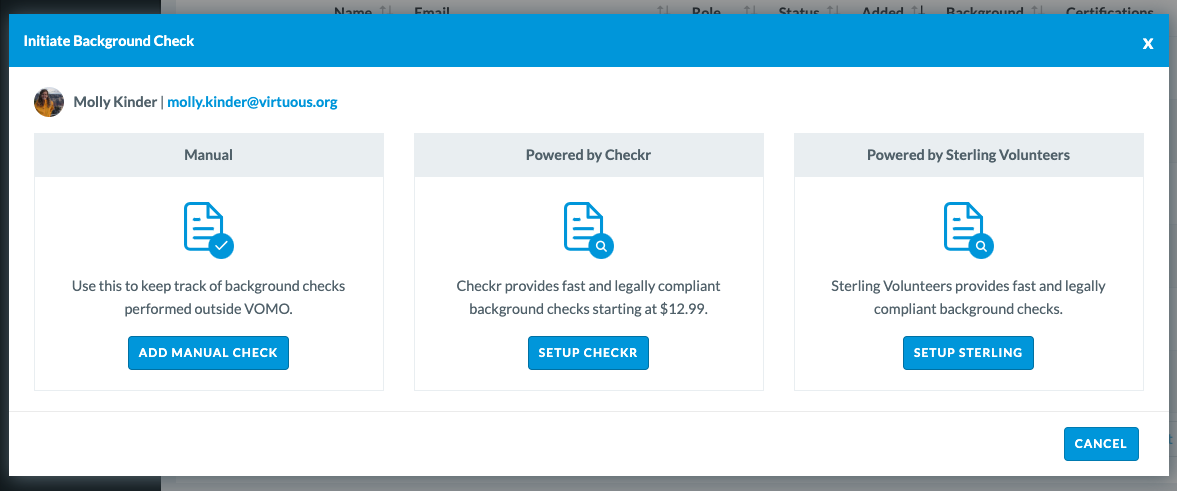Image resolution: width=1177 pixels, height=491 pixels.
Task: Open the molly.kinder@virtuous.org email link
Action: pyautogui.click(x=252, y=102)
